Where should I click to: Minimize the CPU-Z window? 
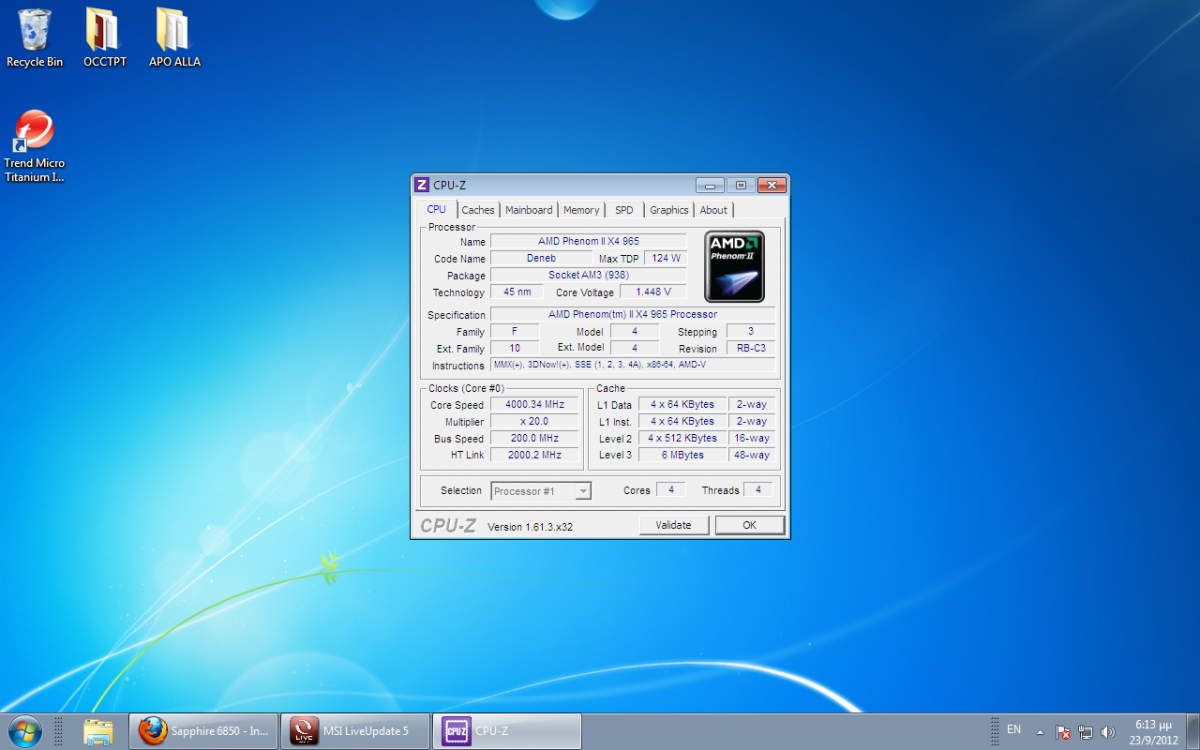711,185
